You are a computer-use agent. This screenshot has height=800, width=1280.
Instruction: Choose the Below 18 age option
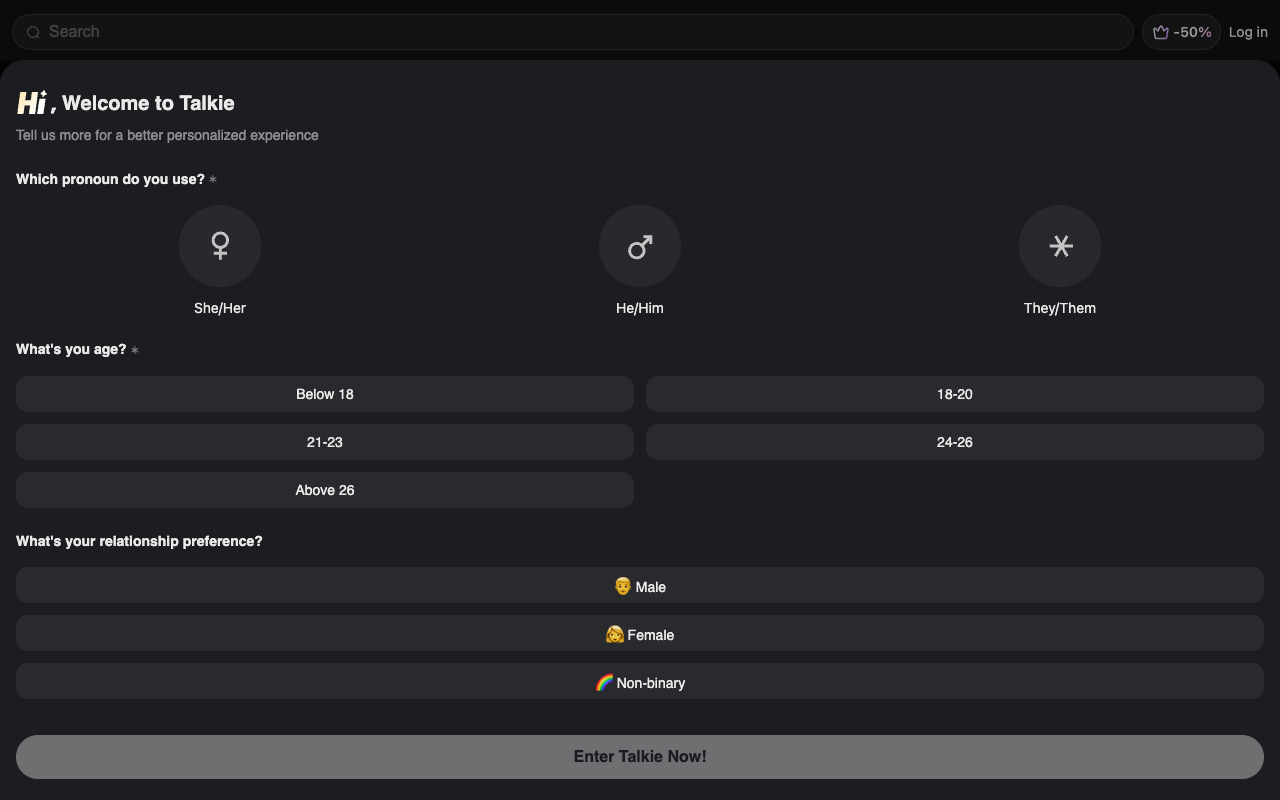(x=325, y=394)
